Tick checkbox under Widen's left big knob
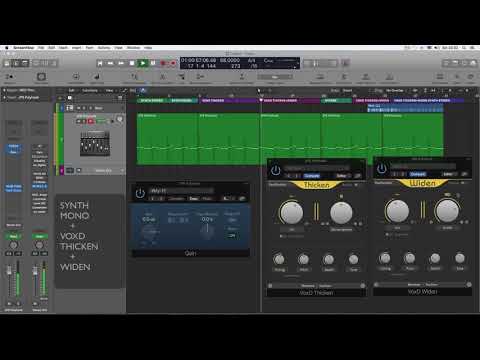Viewport: 480px width, 360px height. 387,235
